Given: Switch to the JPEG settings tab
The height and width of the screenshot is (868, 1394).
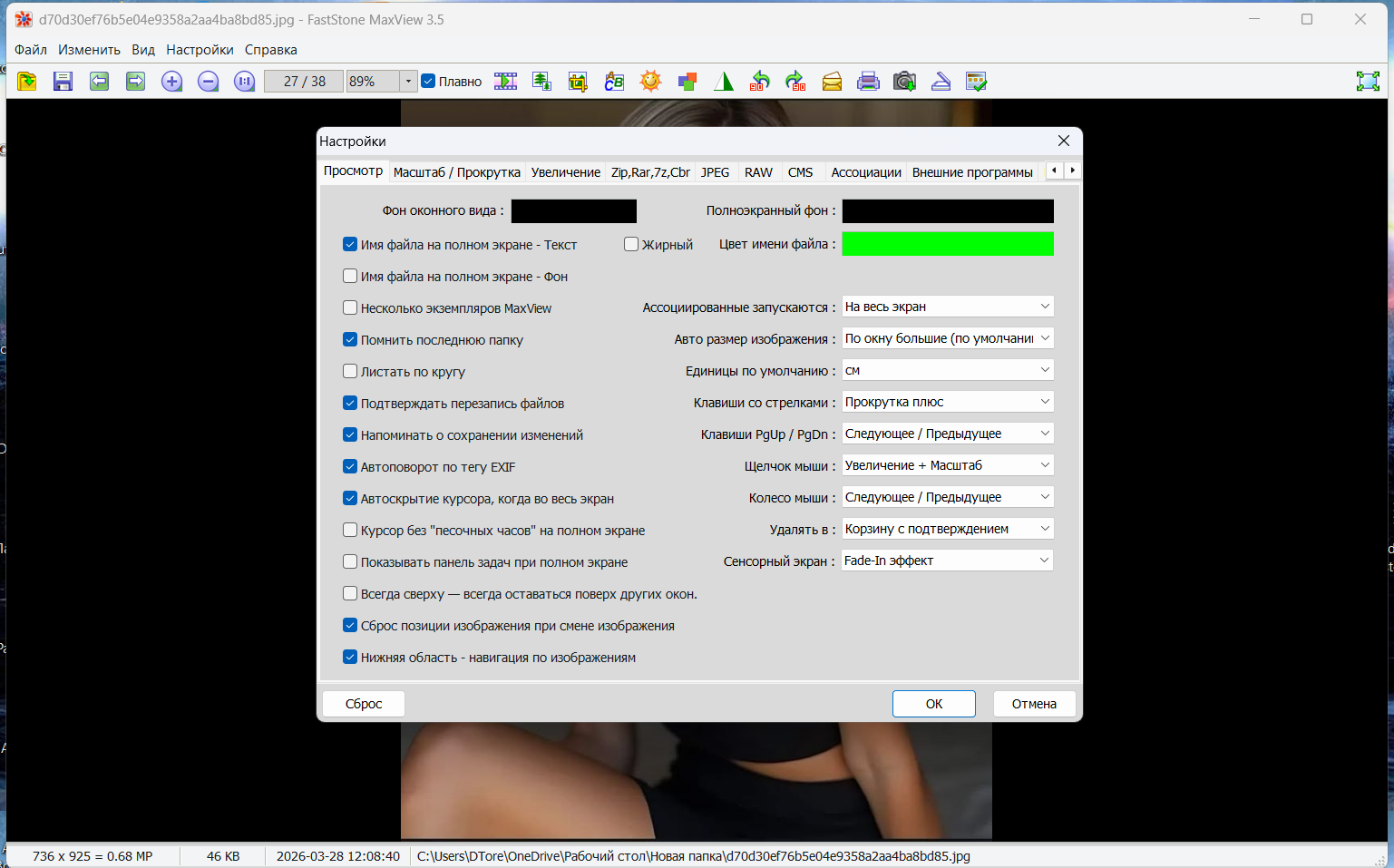Looking at the screenshot, I should coord(715,172).
